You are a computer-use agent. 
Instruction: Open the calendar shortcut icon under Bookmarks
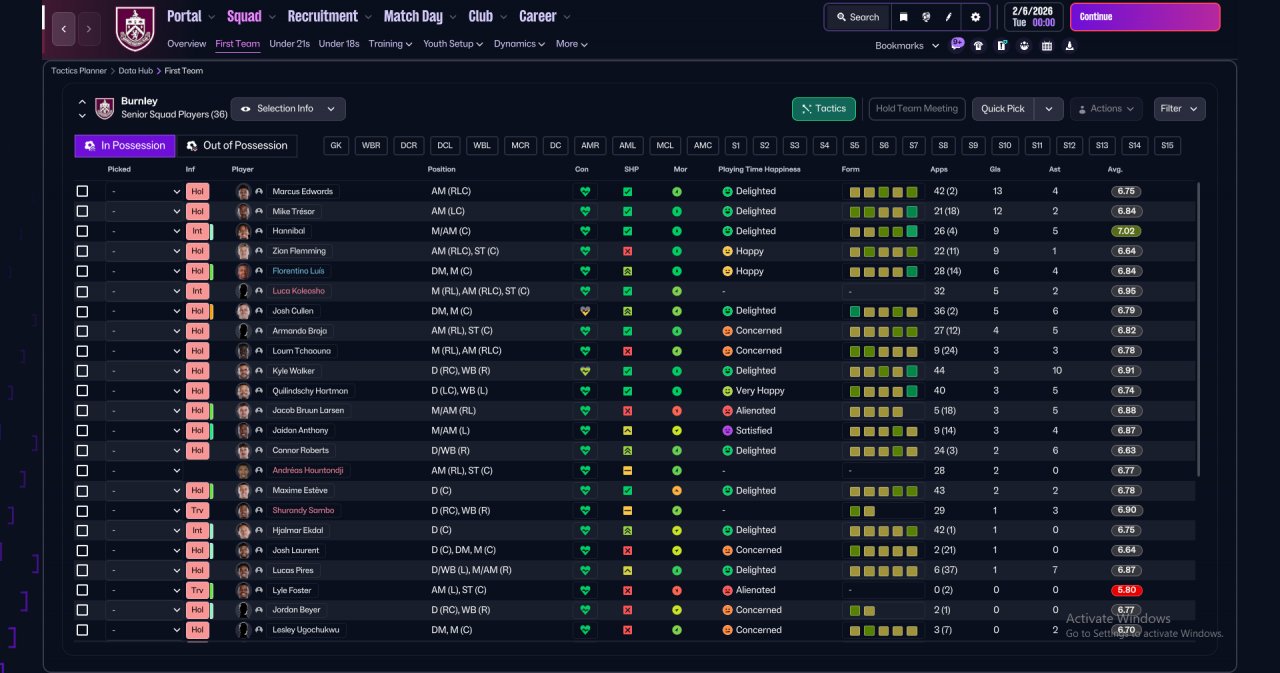point(1047,45)
